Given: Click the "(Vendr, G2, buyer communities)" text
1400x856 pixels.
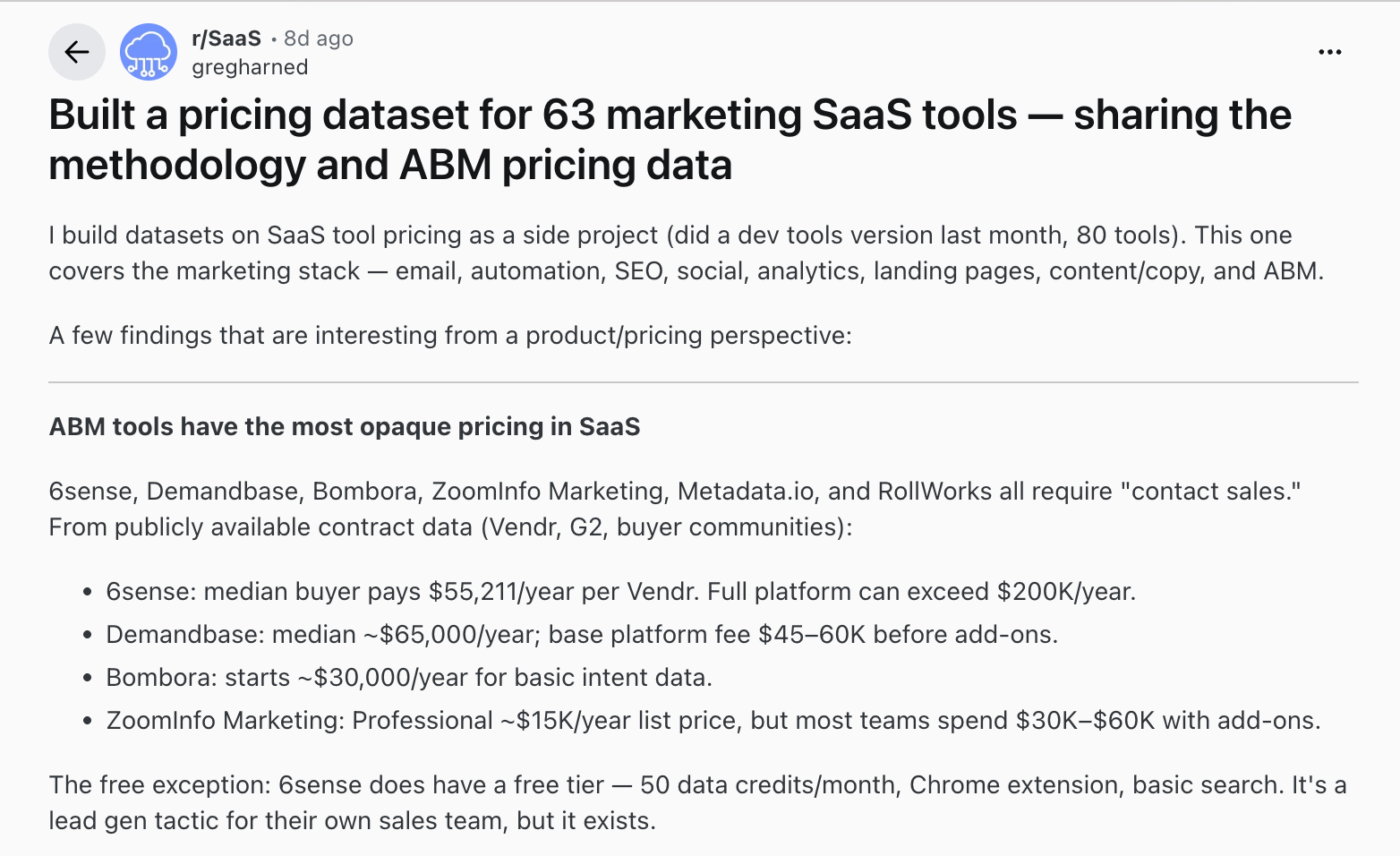Looking at the screenshot, I should pyautogui.click(x=666, y=526).
